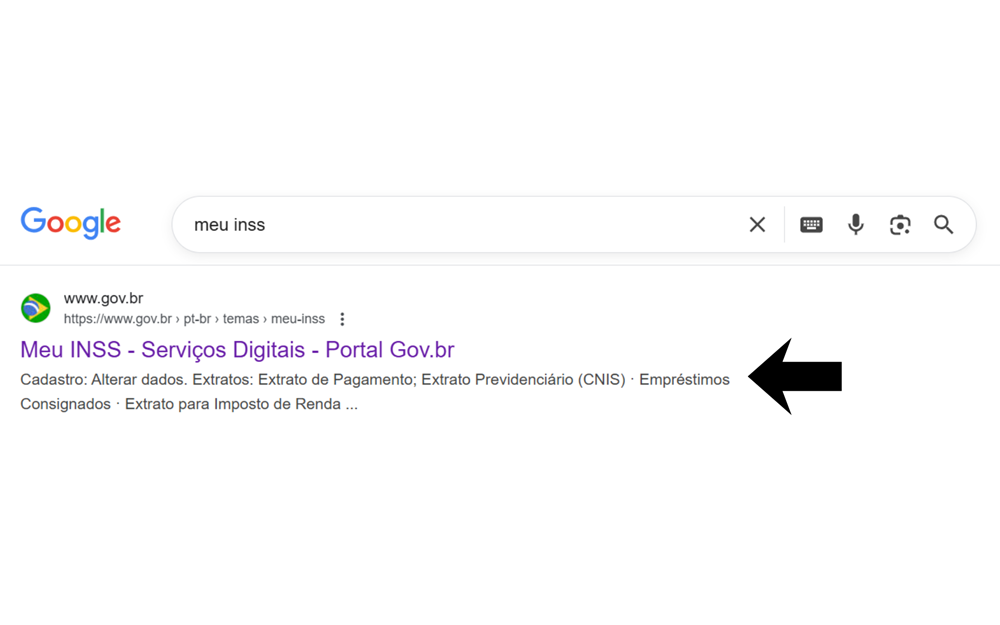Open the Meu INSS - Serviços Digitais result
This screenshot has height=625, width=1000.
coord(237,350)
